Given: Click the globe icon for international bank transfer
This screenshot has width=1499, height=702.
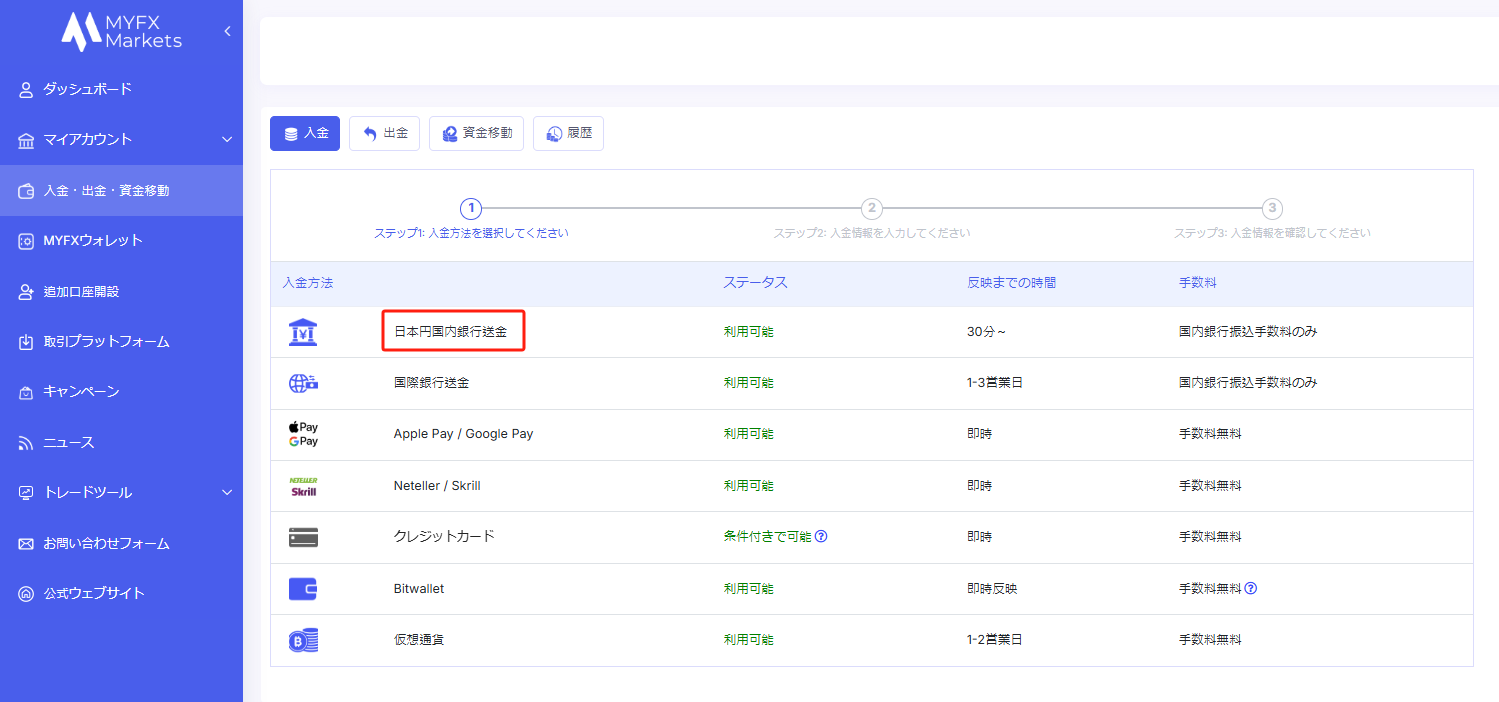Looking at the screenshot, I should (302, 383).
